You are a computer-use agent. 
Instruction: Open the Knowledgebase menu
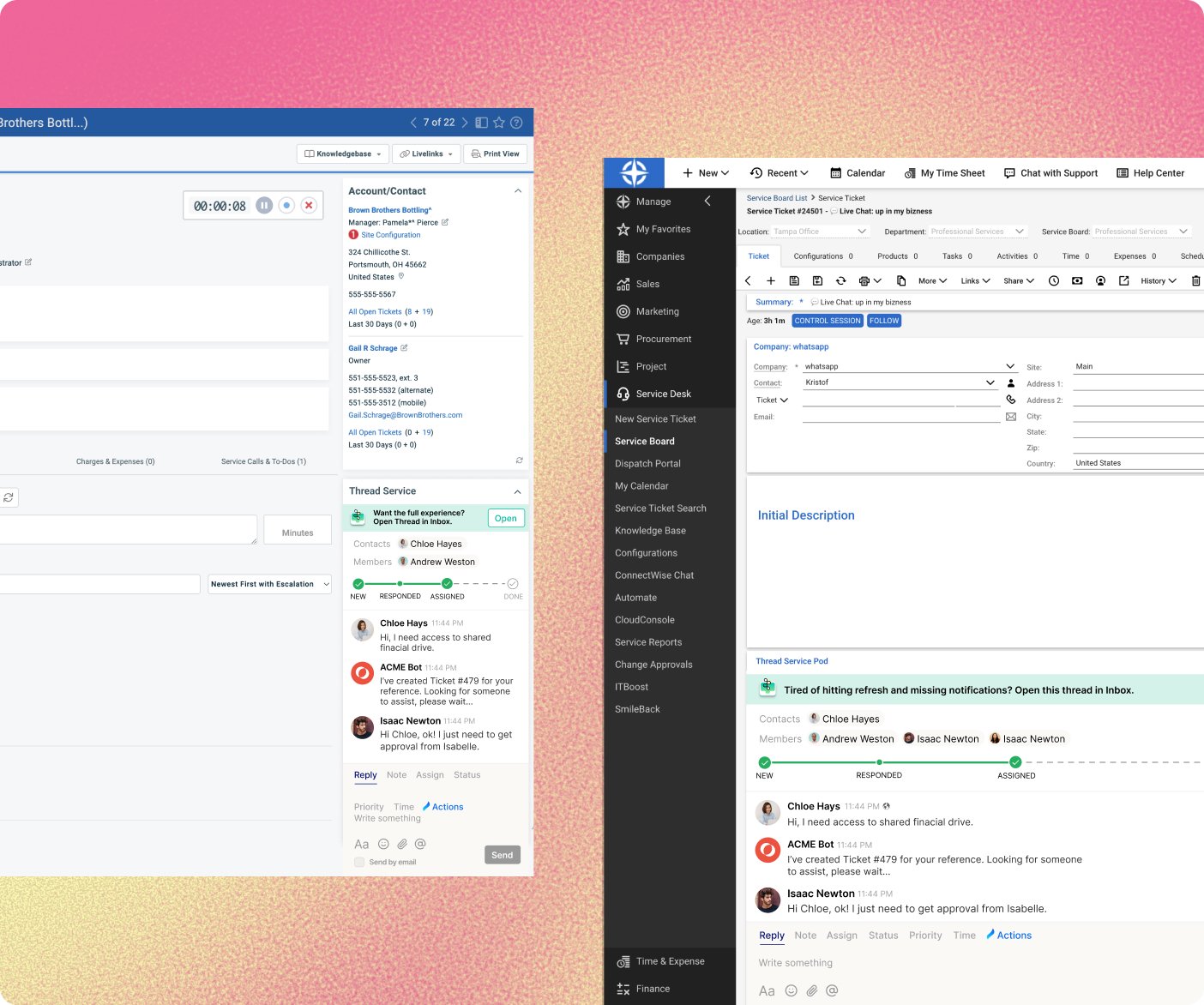pyautogui.click(x=342, y=153)
